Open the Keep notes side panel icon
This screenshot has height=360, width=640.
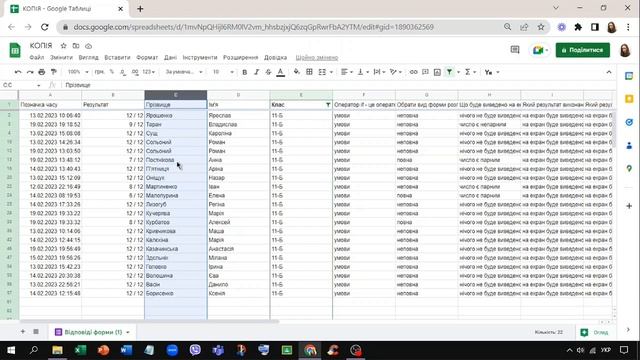click(629, 99)
